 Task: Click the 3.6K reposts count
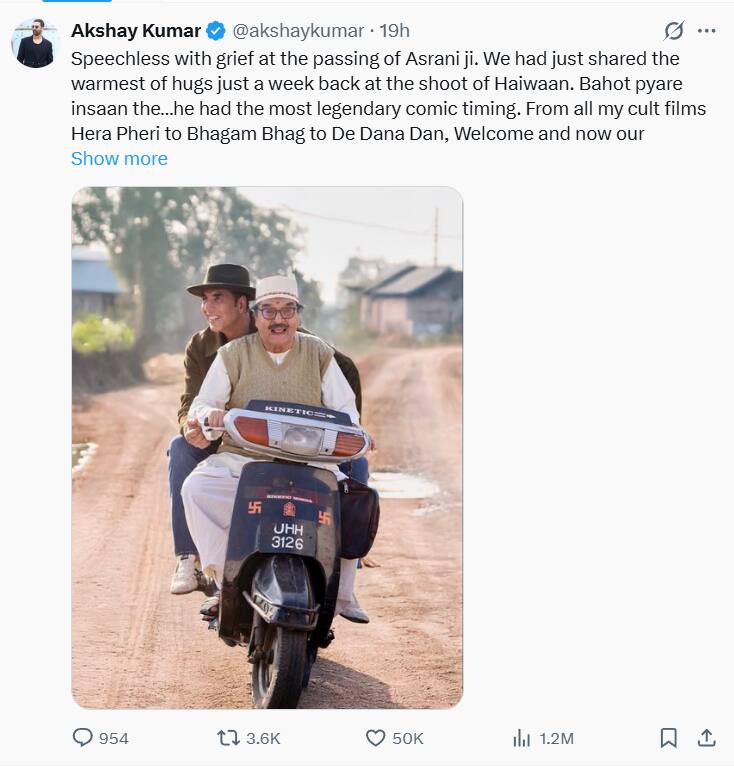(263, 738)
